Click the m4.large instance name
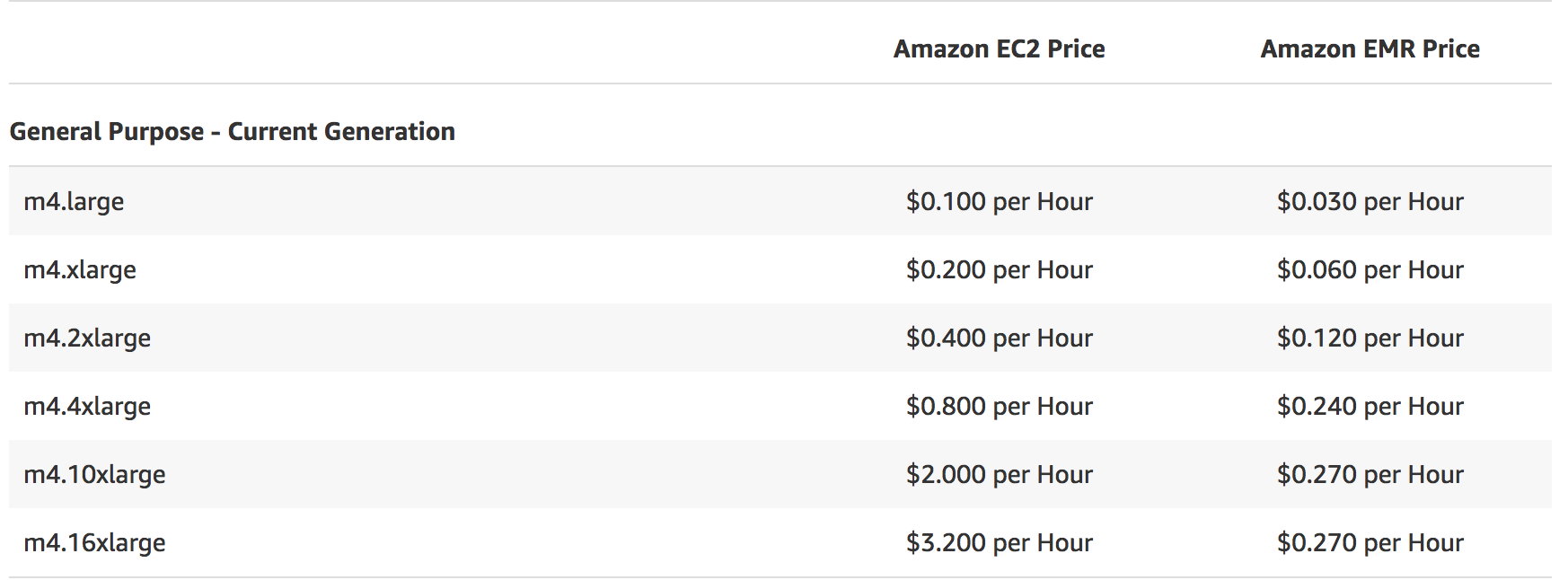This screenshot has height=580, width=1568. tap(74, 201)
